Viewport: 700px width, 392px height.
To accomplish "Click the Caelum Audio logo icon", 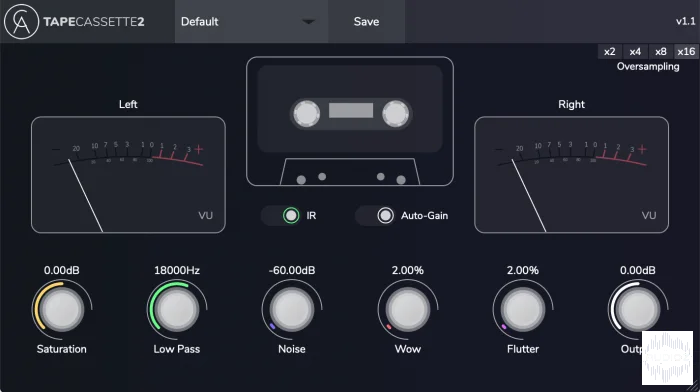I will click(21, 21).
